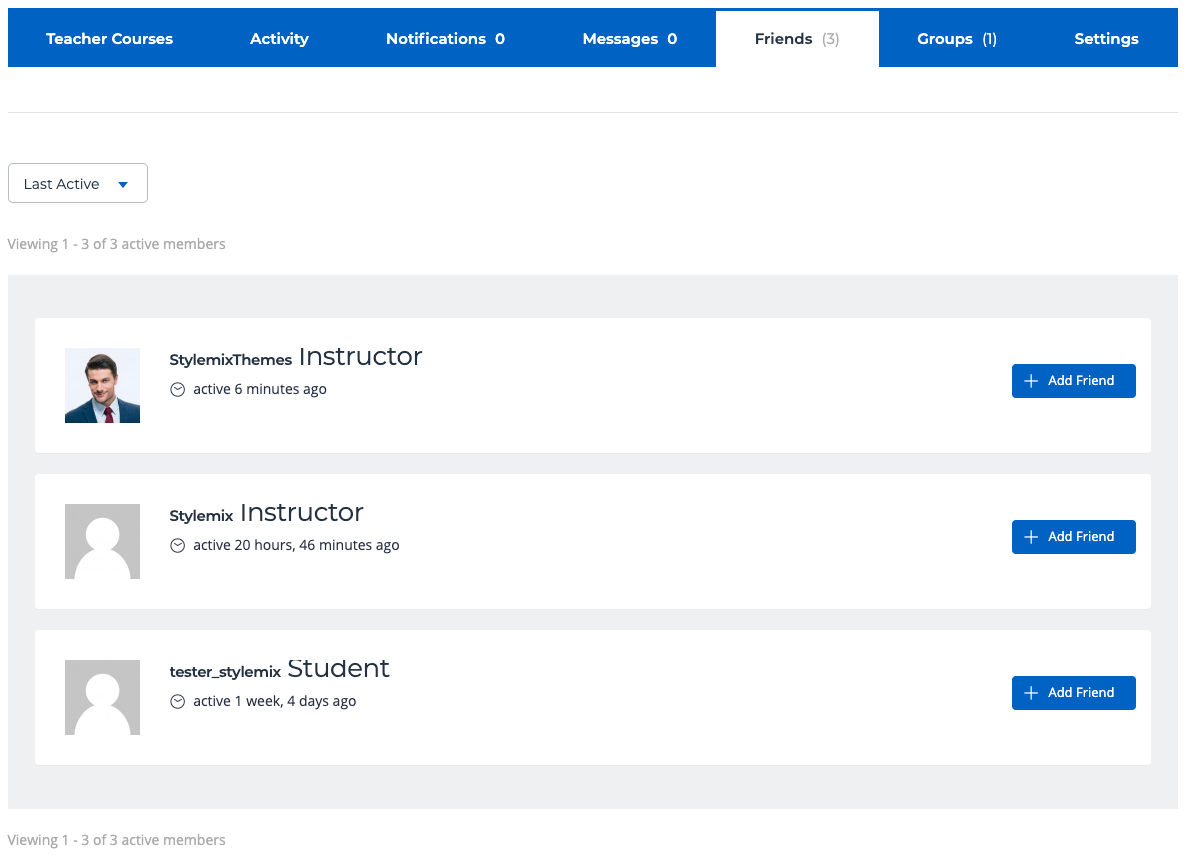This screenshot has height=860, width=1187.
Task: Open the Activity tab
Action: click(279, 39)
